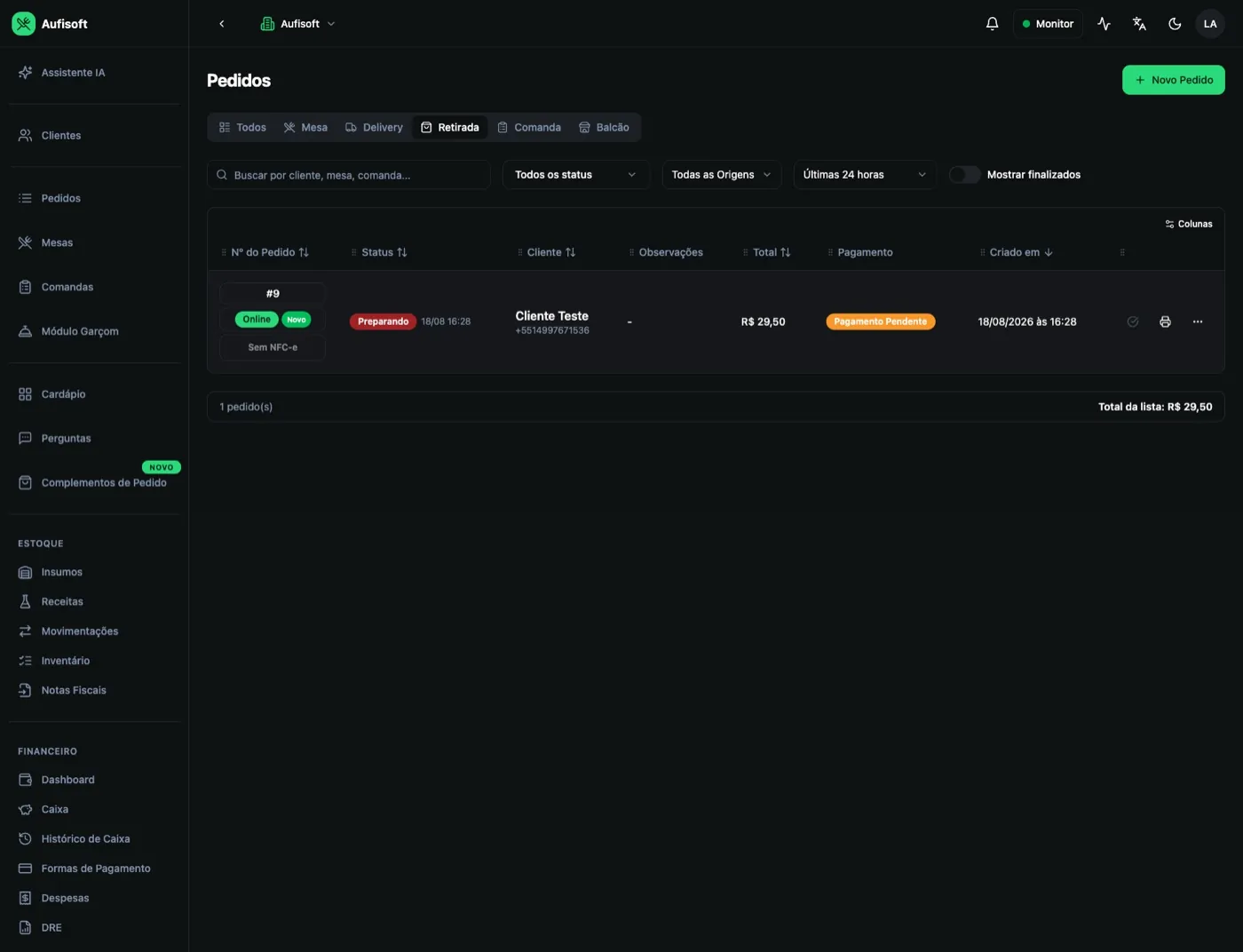This screenshot has width=1243, height=952.
Task: Open the Últimas 24 horas period dropdown
Action: (x=865, y=175)
